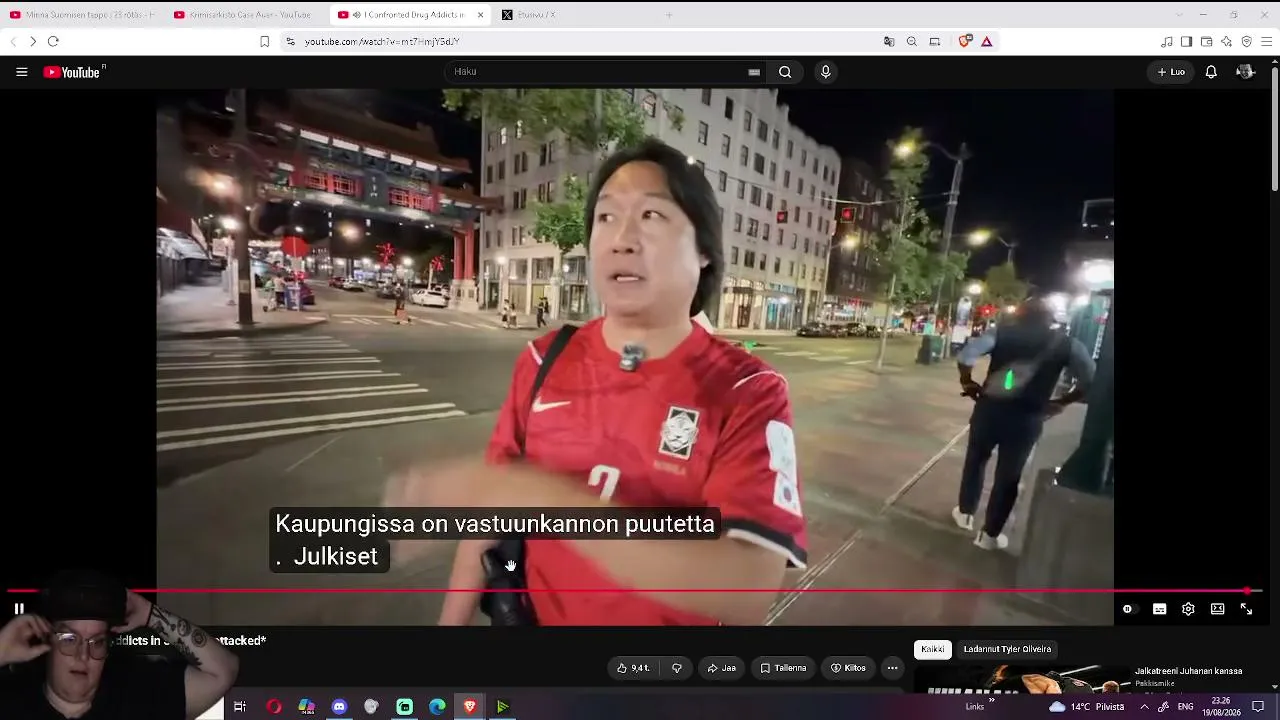Dislike the video
The height and width of the screenshot is (720, 1280).
pos(677,668)
